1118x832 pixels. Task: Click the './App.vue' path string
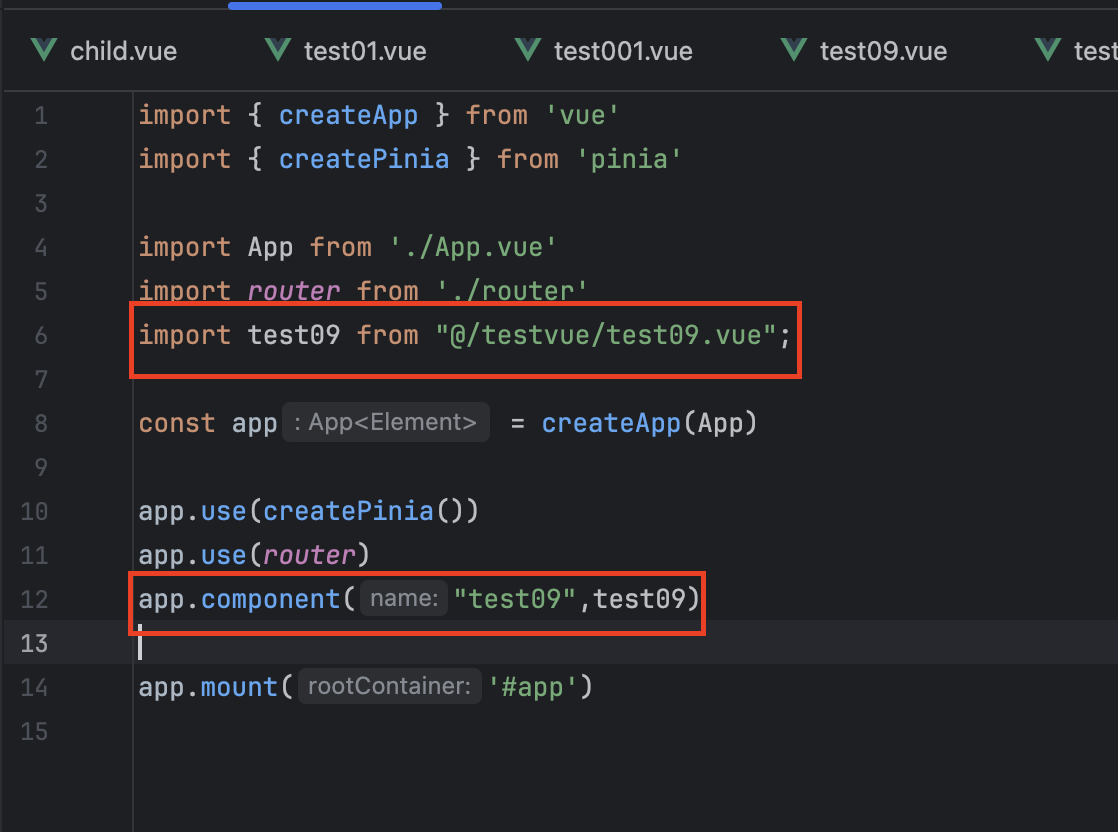tap(466, 247)
